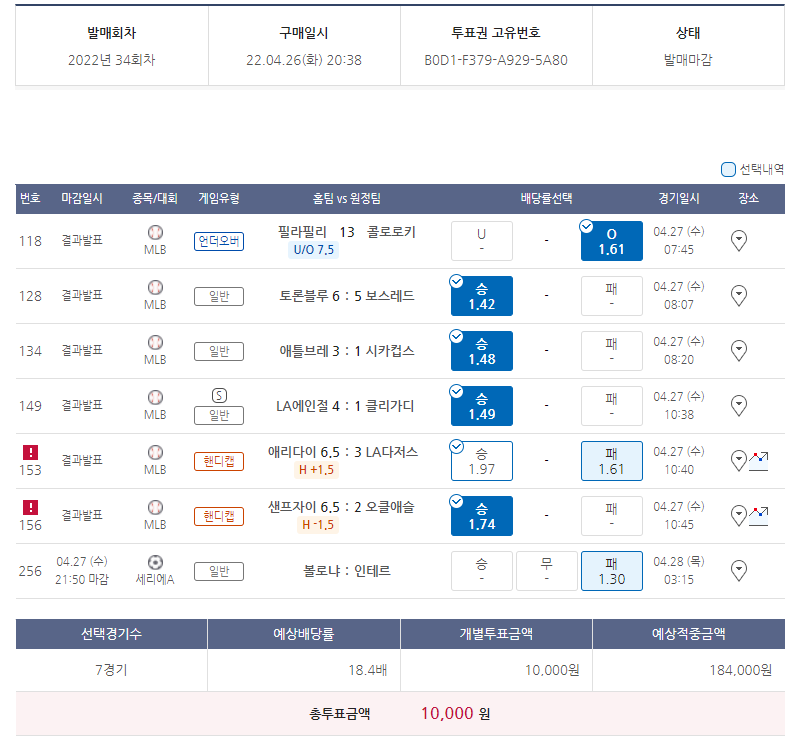Open odds trend chart icon for game 153
Screen dimensions: 794x749
[x=759, y=461]
